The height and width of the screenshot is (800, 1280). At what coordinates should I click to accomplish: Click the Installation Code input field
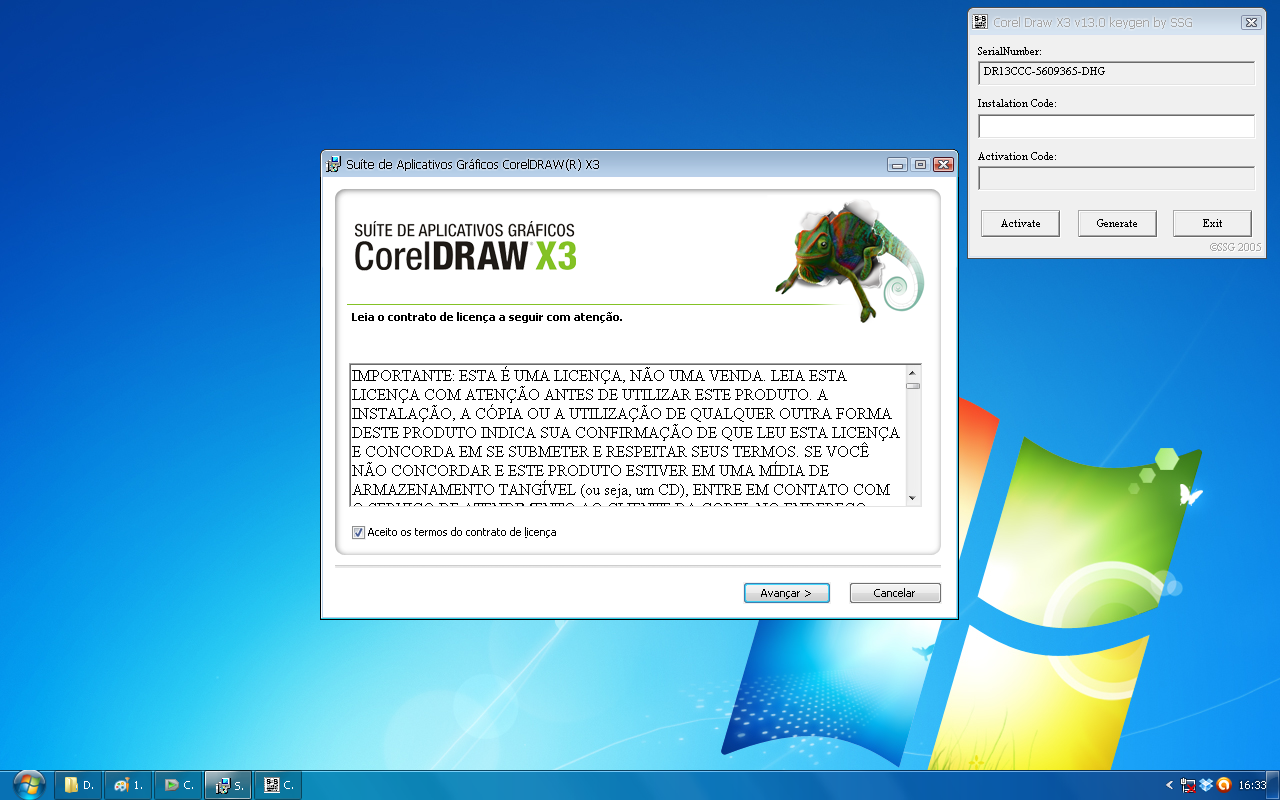1115,125
